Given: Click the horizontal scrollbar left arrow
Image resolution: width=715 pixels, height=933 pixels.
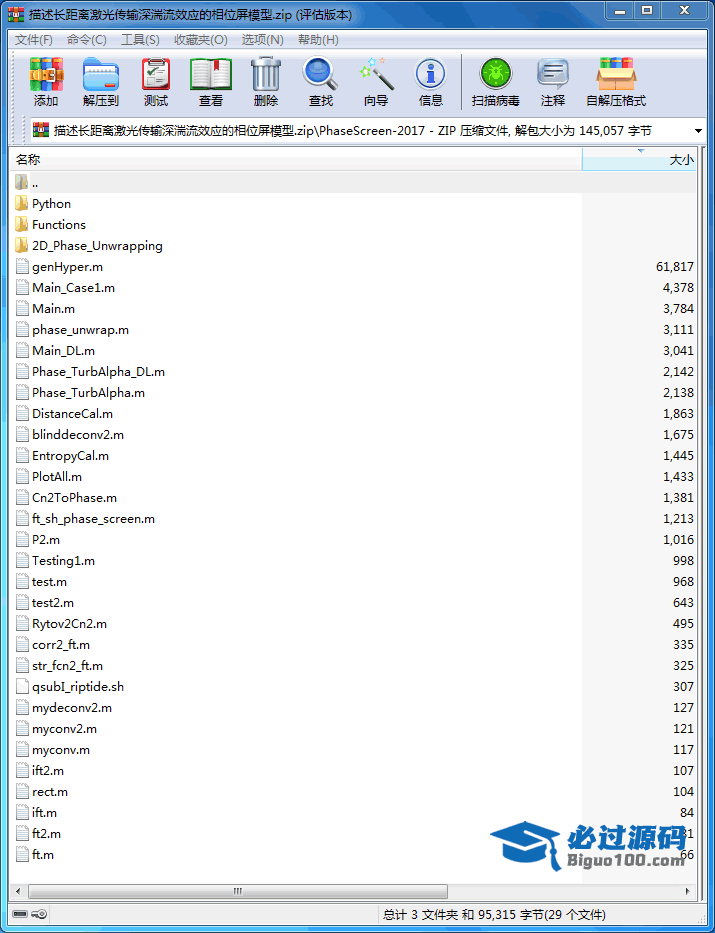Looking at the screenshot, I should click(18, 891).
